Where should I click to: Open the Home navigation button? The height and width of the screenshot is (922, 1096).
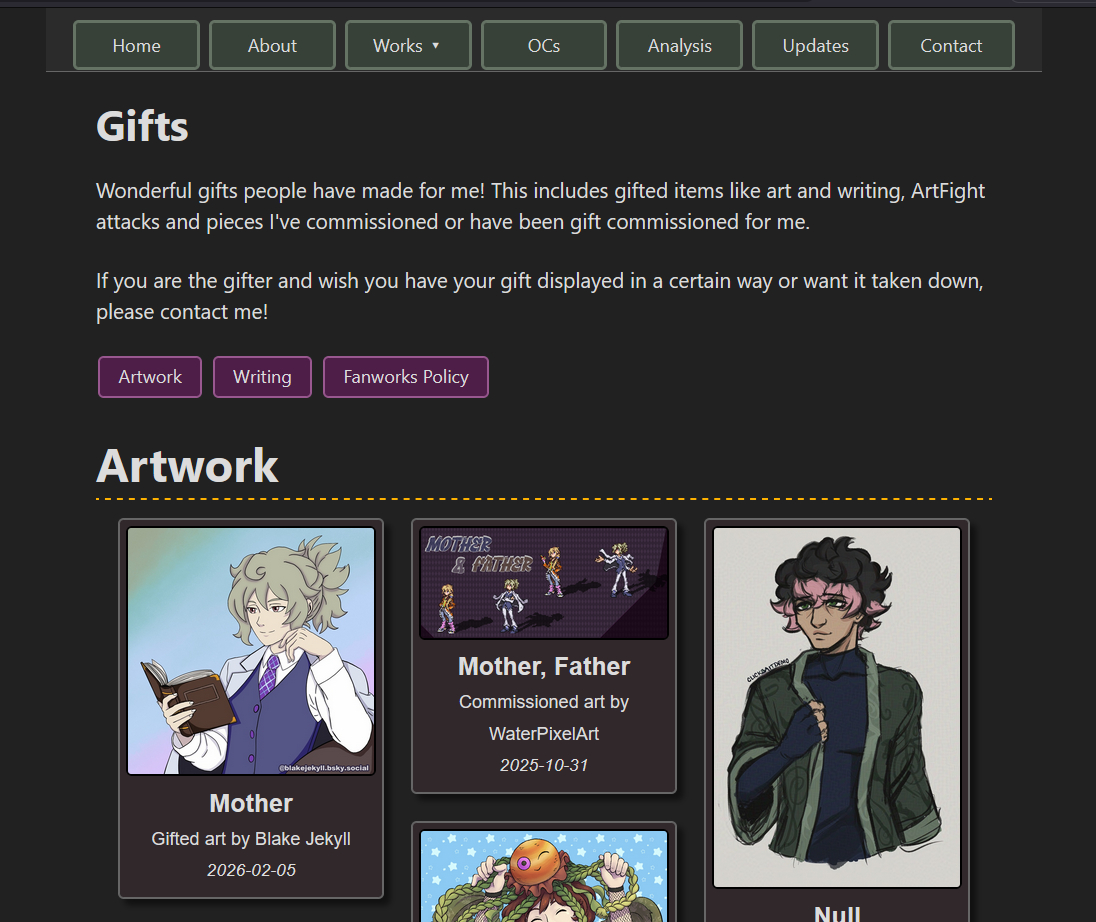[x=136, y=45]
